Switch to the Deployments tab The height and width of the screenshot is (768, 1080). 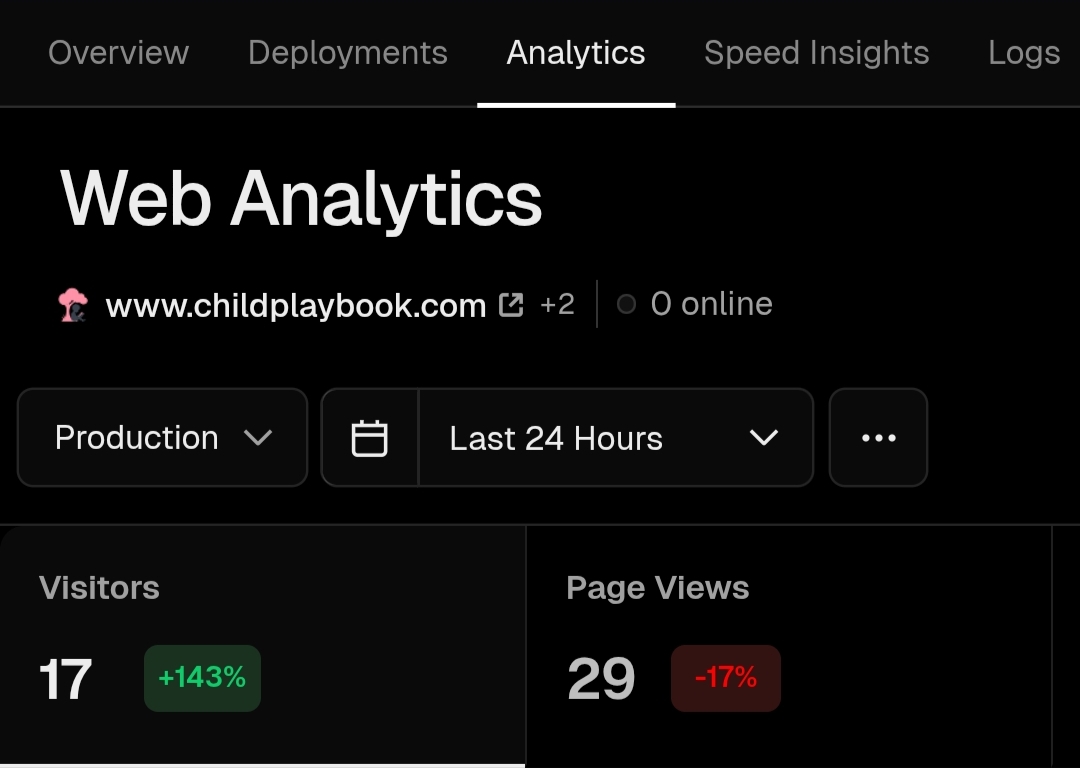pyautogui.click(x=347, y=52)
